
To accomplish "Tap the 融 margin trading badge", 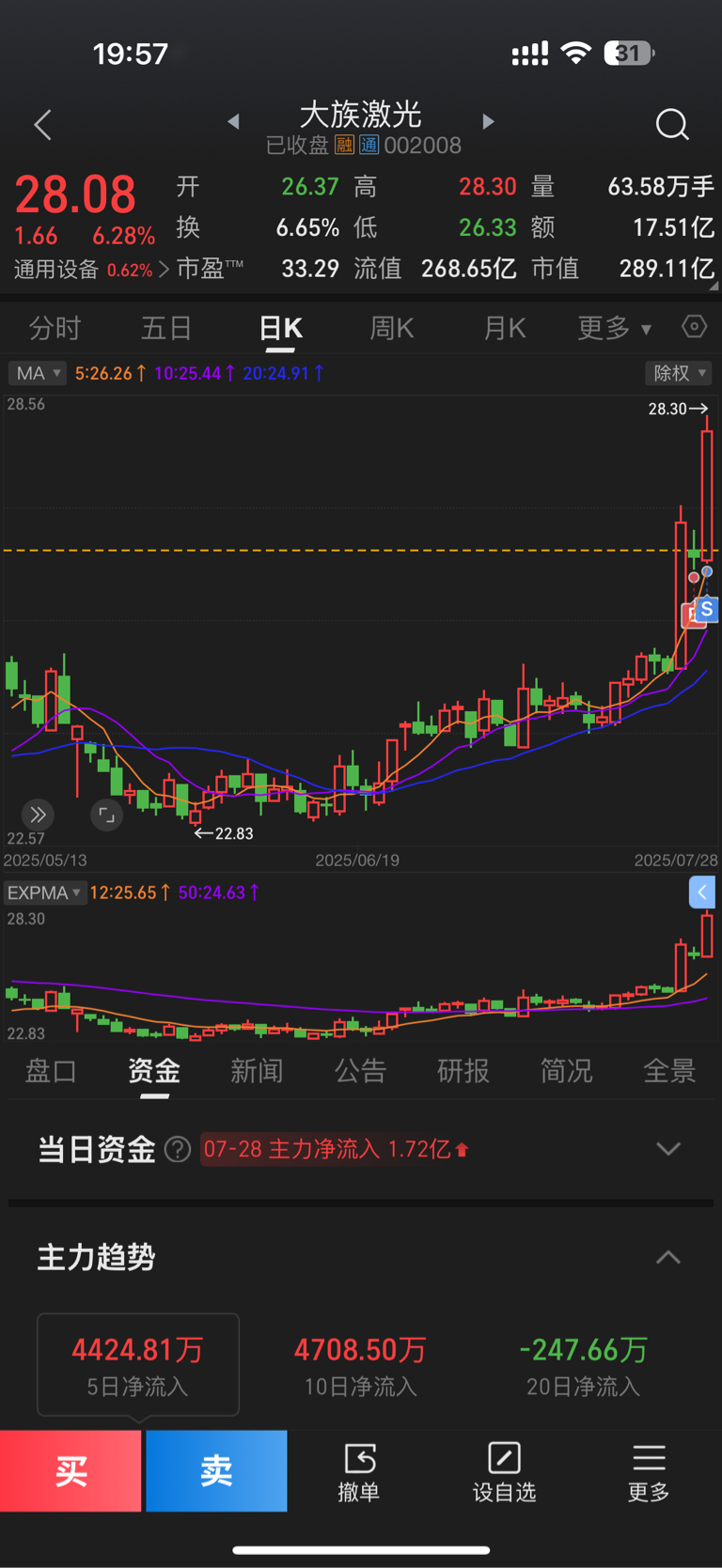I will point(344,145).
